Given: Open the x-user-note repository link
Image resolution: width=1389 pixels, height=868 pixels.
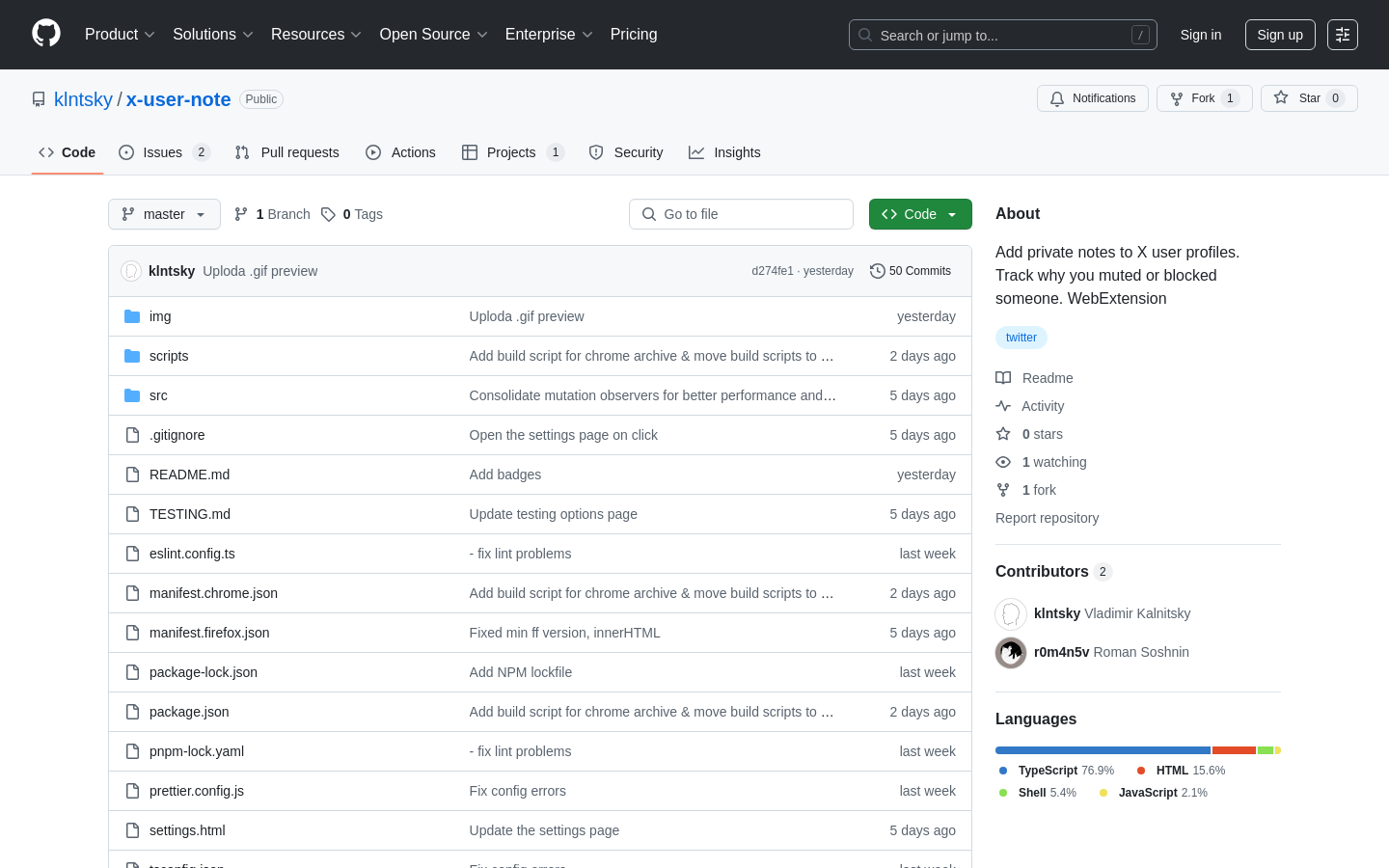Looking at the screenshot, I should [178, 99].
